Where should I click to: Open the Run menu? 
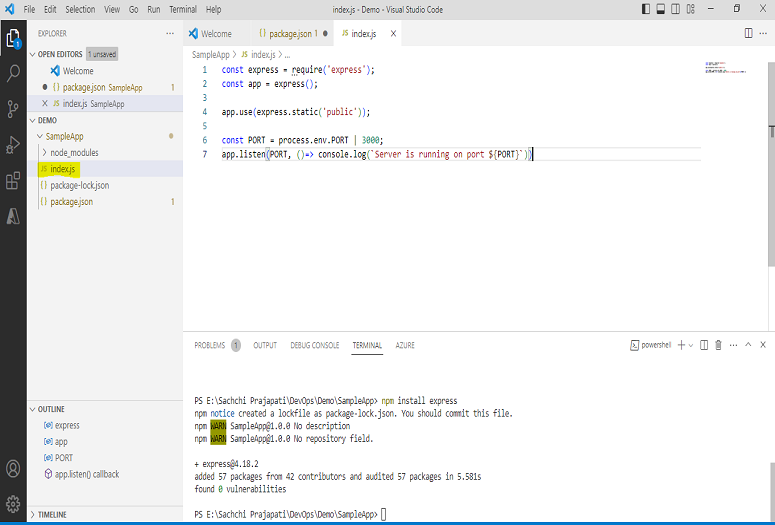pyautogui.click(x=154, y=9)
